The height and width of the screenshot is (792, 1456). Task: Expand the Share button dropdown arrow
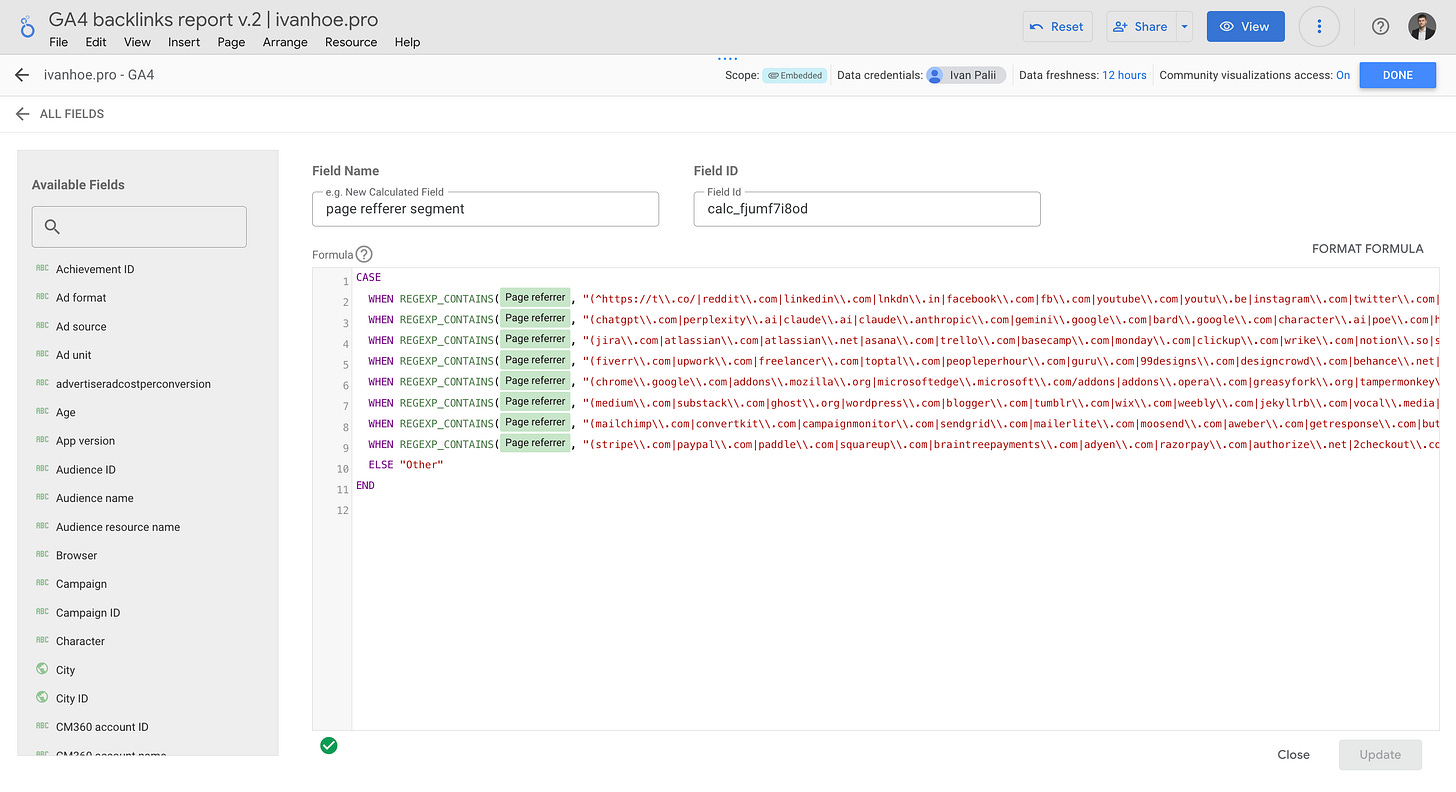tap(1185, 27)
